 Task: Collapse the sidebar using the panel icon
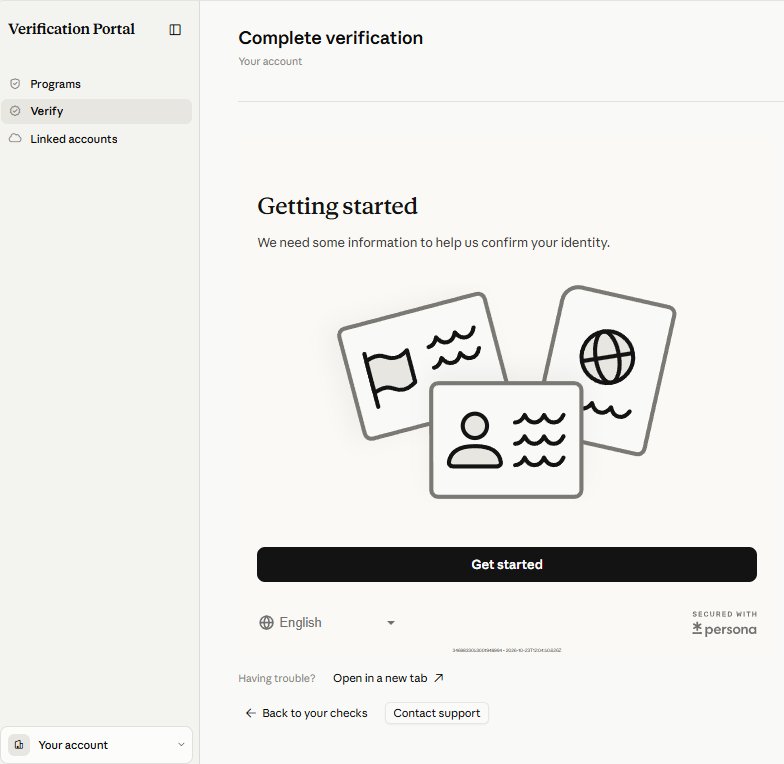(x=175, y=30)
